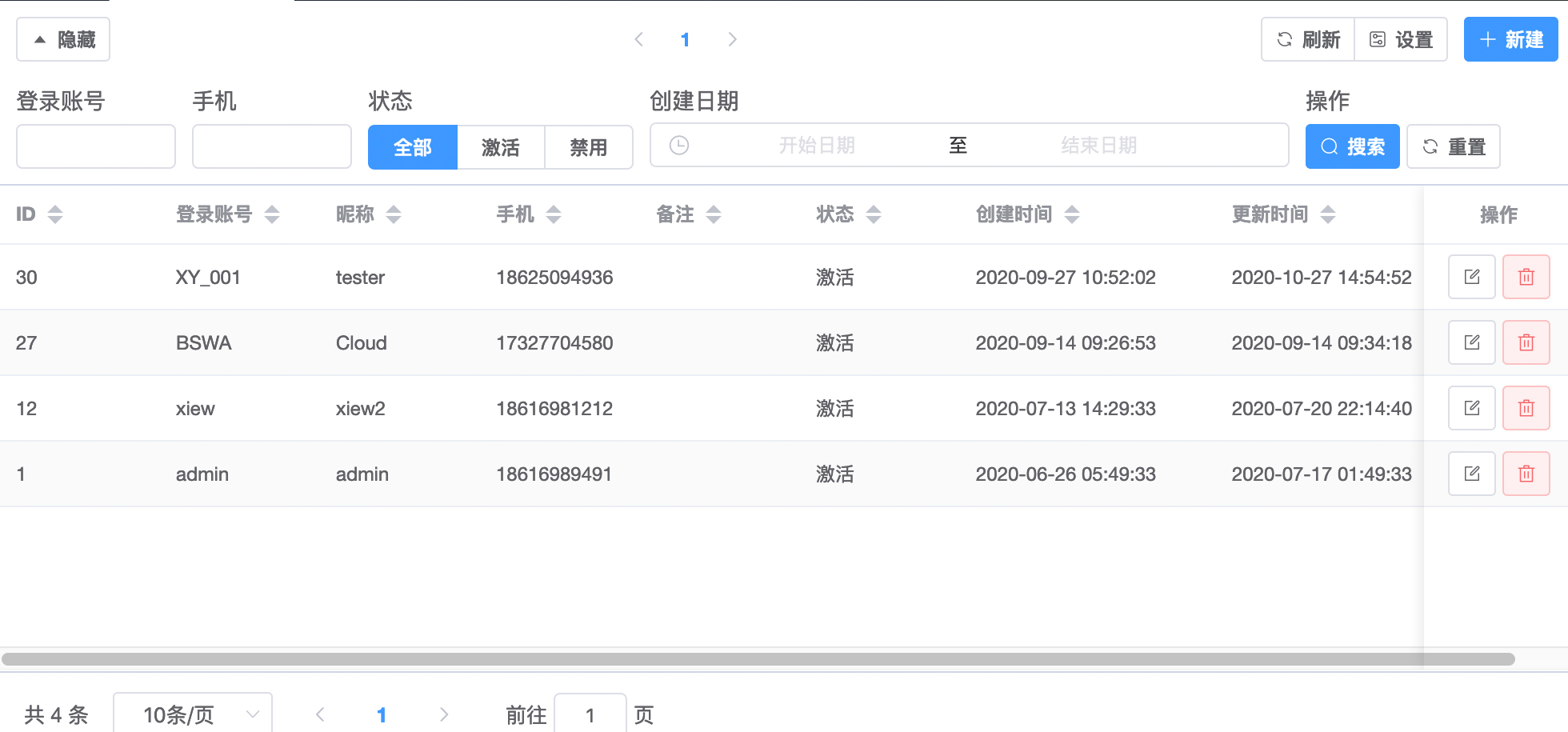The image size is (1568, 732).
Task: Filter status by 禁用
Action: point(589,147)
